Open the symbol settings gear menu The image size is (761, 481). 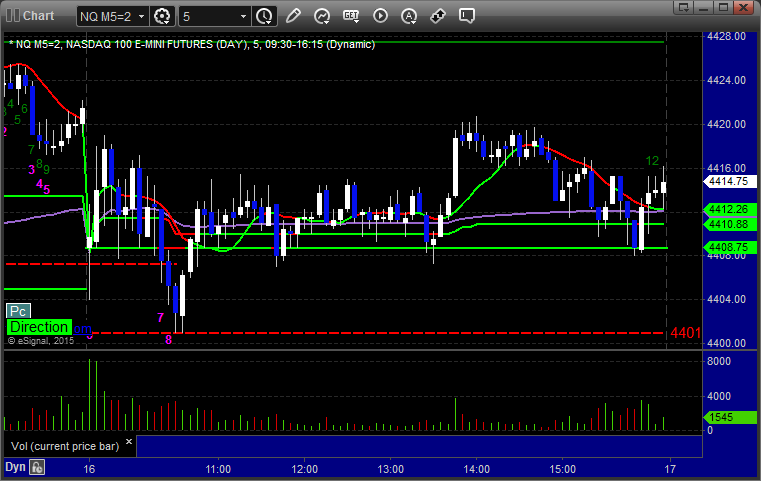162,17
